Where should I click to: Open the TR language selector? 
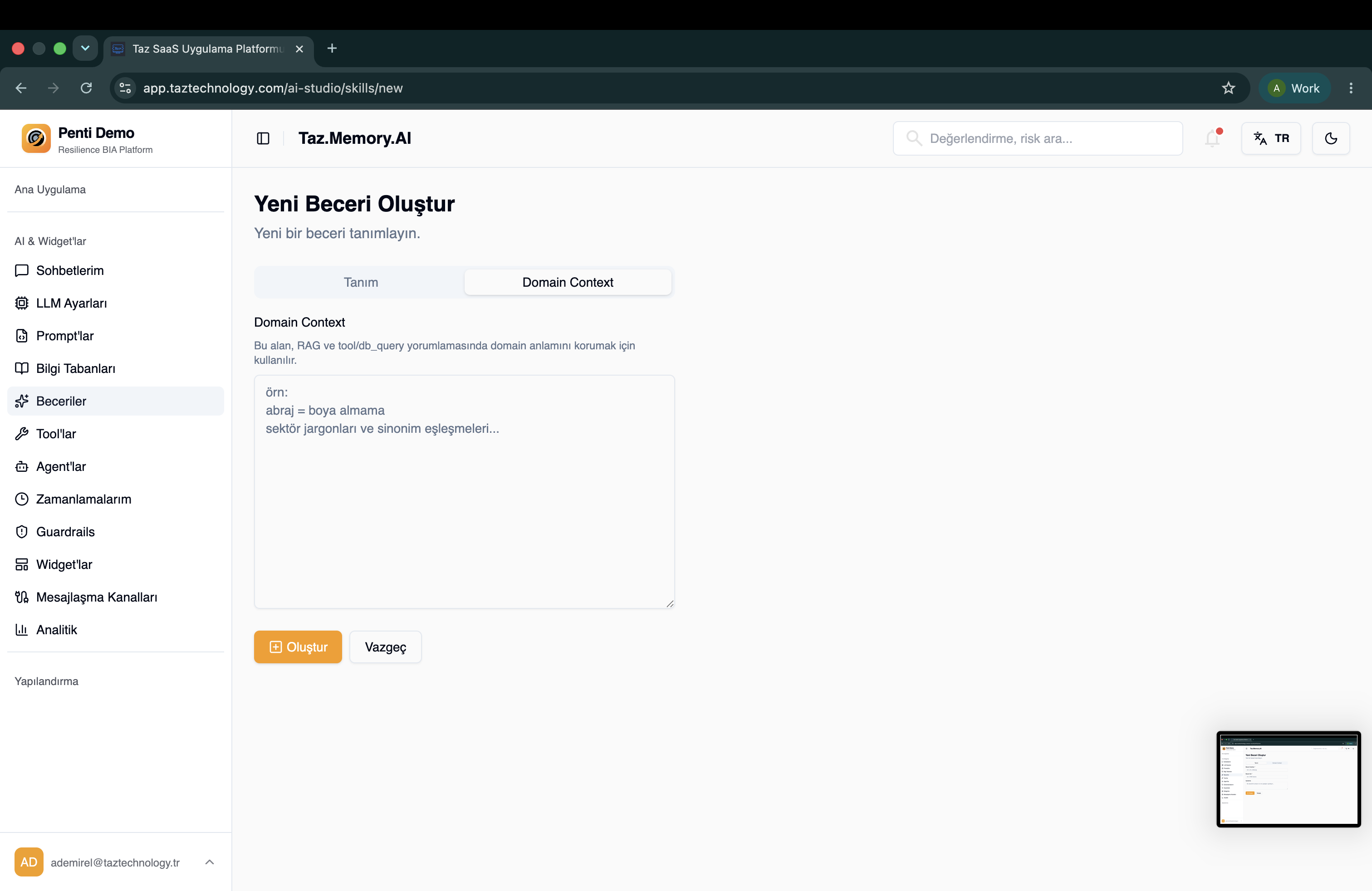pyautogui.click(x=1271, y=138)
